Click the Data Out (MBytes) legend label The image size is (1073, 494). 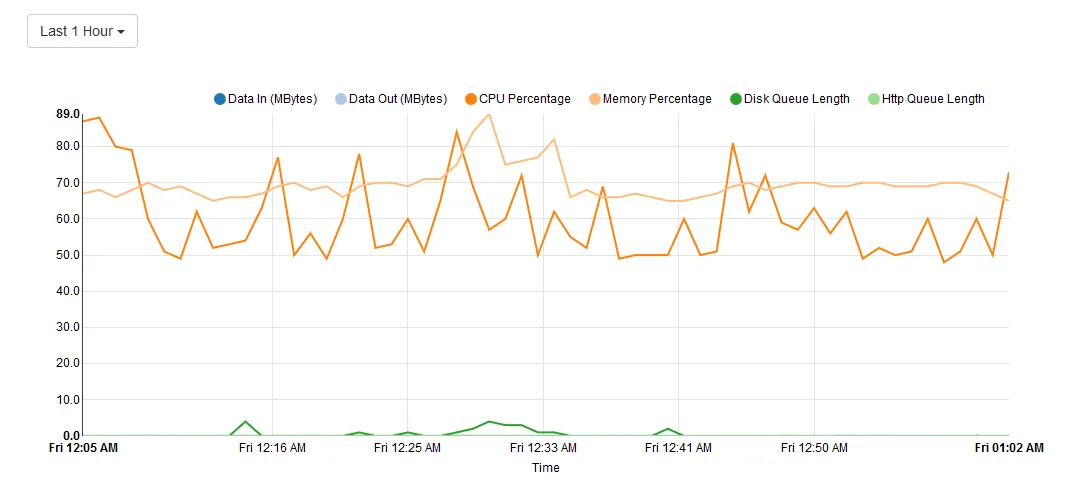point(398,99)
